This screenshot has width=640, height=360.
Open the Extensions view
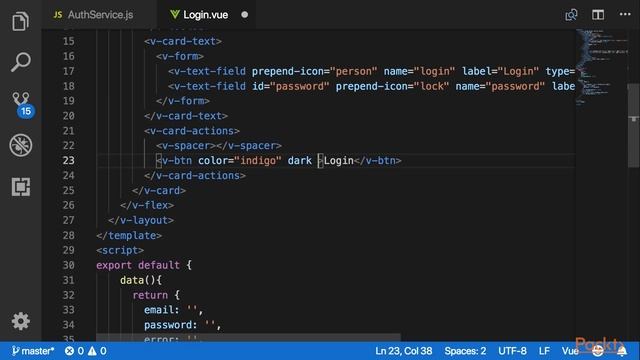click(21, 187)
